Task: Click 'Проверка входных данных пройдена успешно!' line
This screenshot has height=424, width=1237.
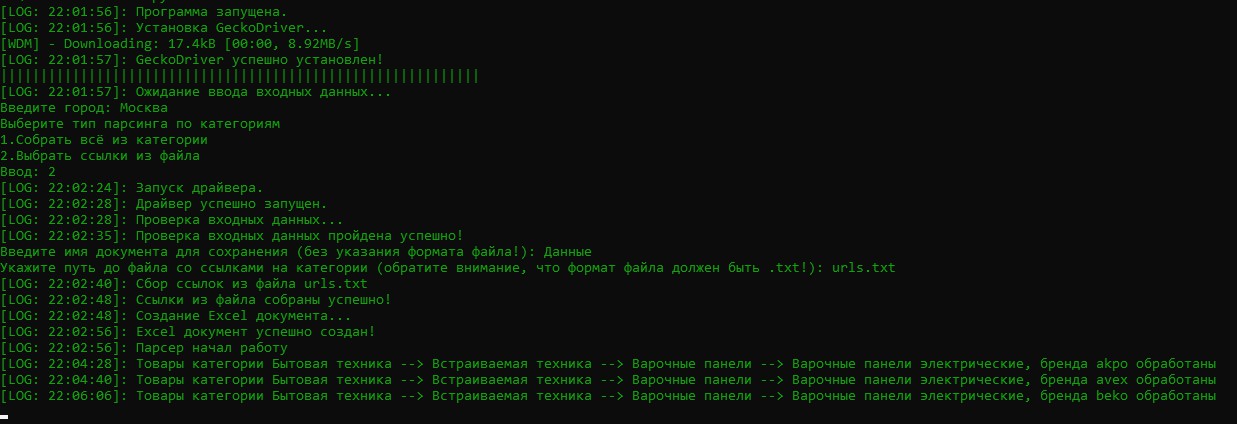Action: pyautogui.click(x=299, y=235)
